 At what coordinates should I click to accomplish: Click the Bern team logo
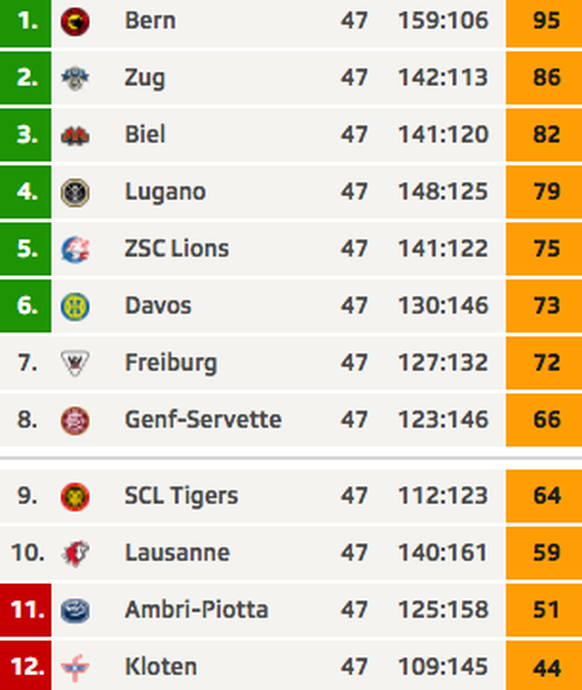pyautogui.click(x=75, y=22)
